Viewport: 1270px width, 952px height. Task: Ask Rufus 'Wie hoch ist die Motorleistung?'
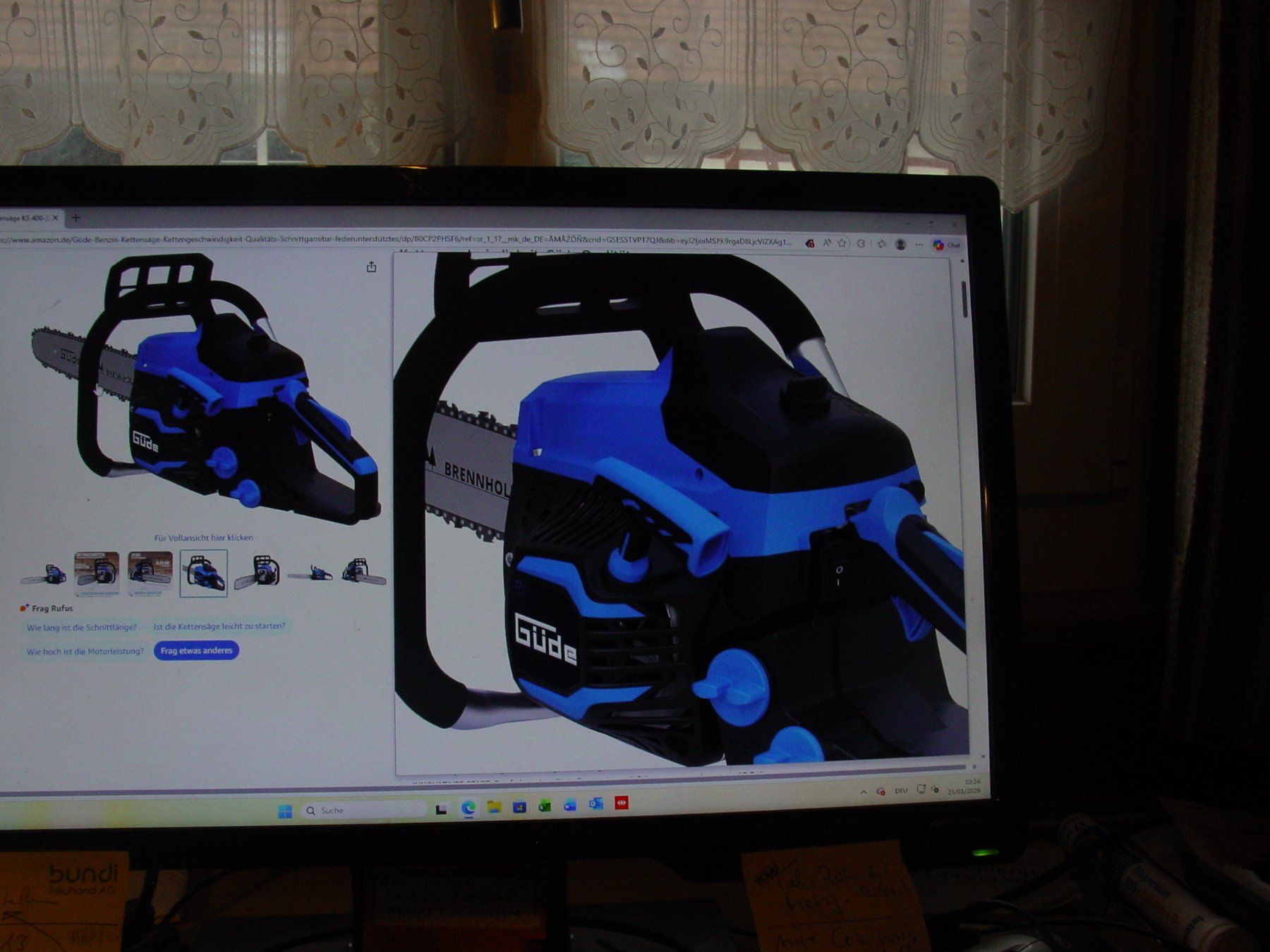point(85,652)
